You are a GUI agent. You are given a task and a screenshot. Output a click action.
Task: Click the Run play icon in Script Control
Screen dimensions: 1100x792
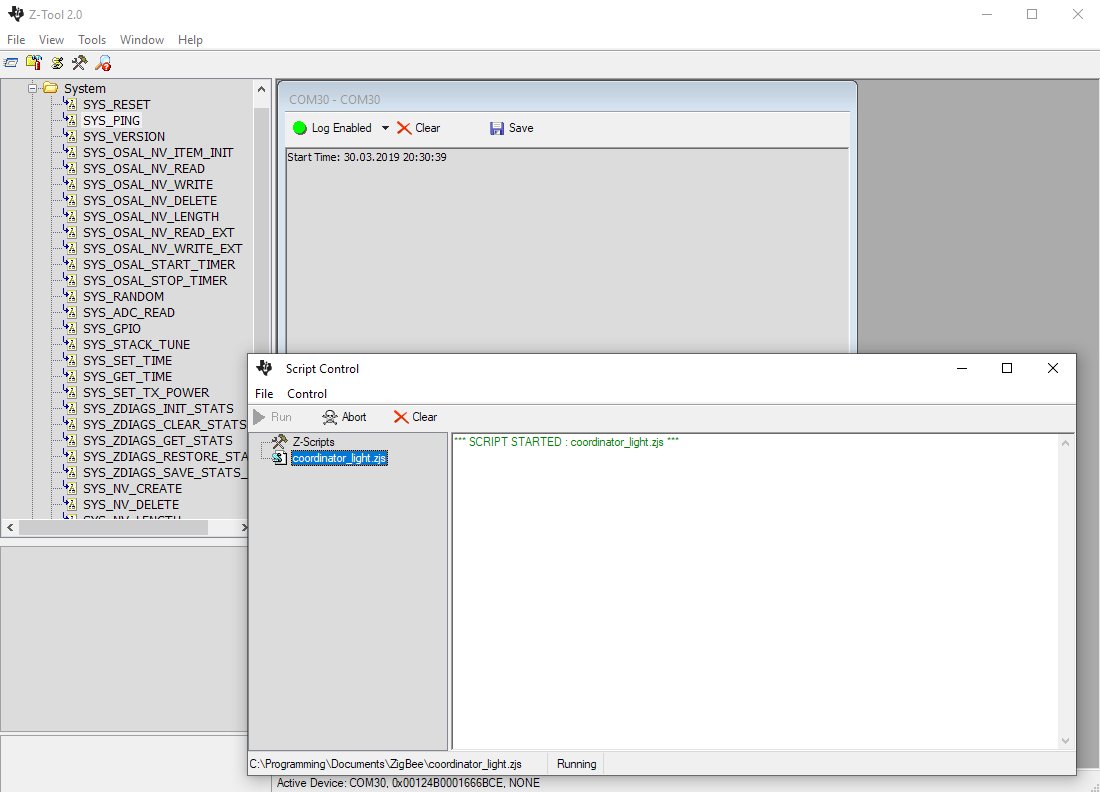click(x=259, y=417)
